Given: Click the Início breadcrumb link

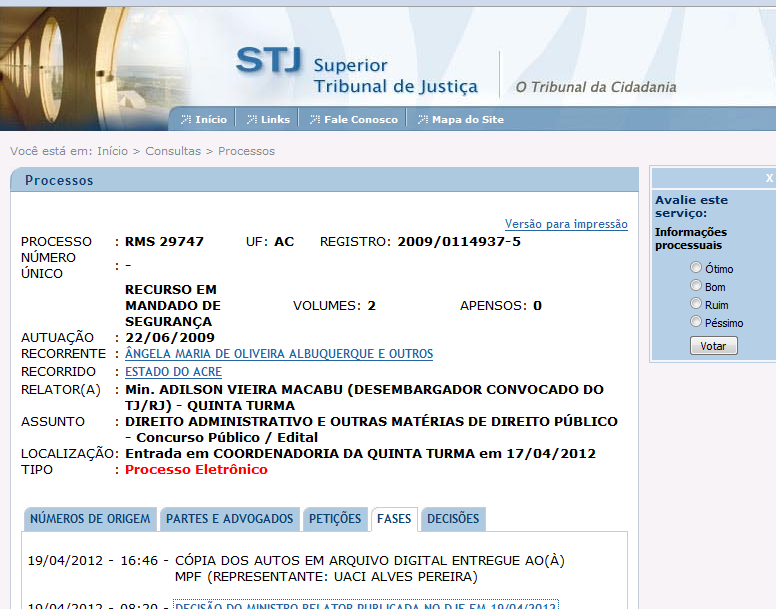Looking at the screenshot, I should click(x=112, y=151).
